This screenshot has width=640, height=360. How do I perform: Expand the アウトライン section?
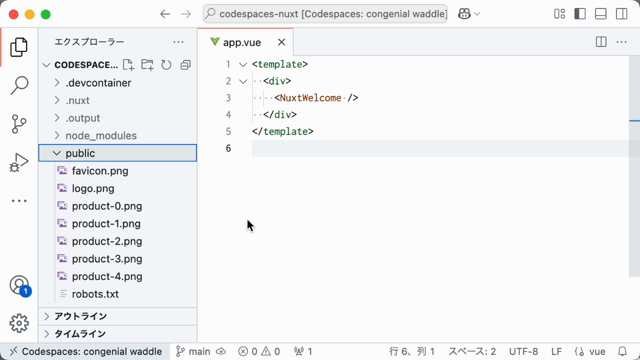[118, 316]
